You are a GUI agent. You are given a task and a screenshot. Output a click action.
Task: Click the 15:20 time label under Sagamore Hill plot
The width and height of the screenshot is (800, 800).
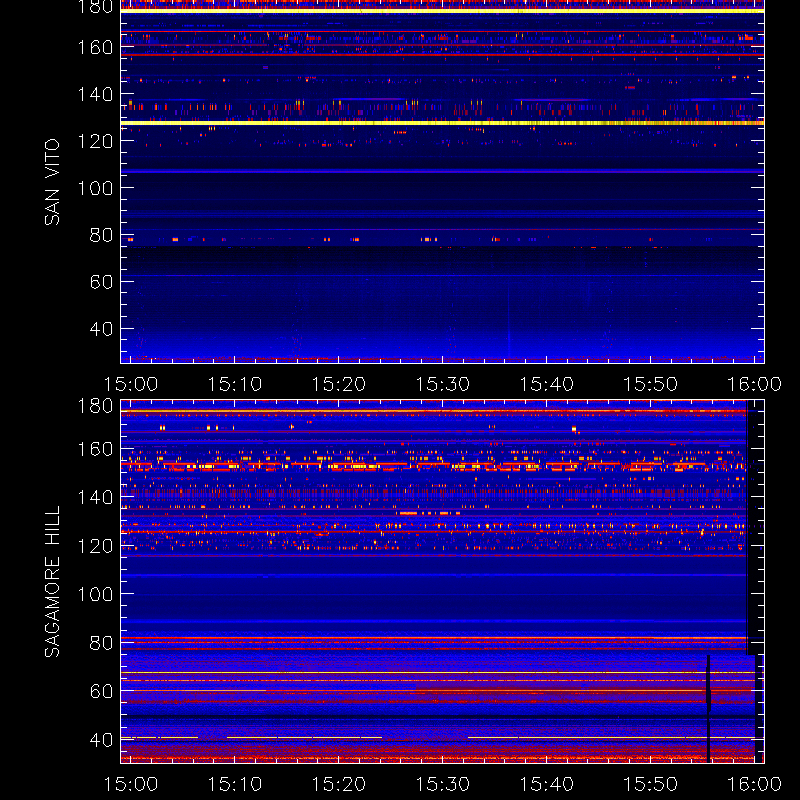(339, 784)
